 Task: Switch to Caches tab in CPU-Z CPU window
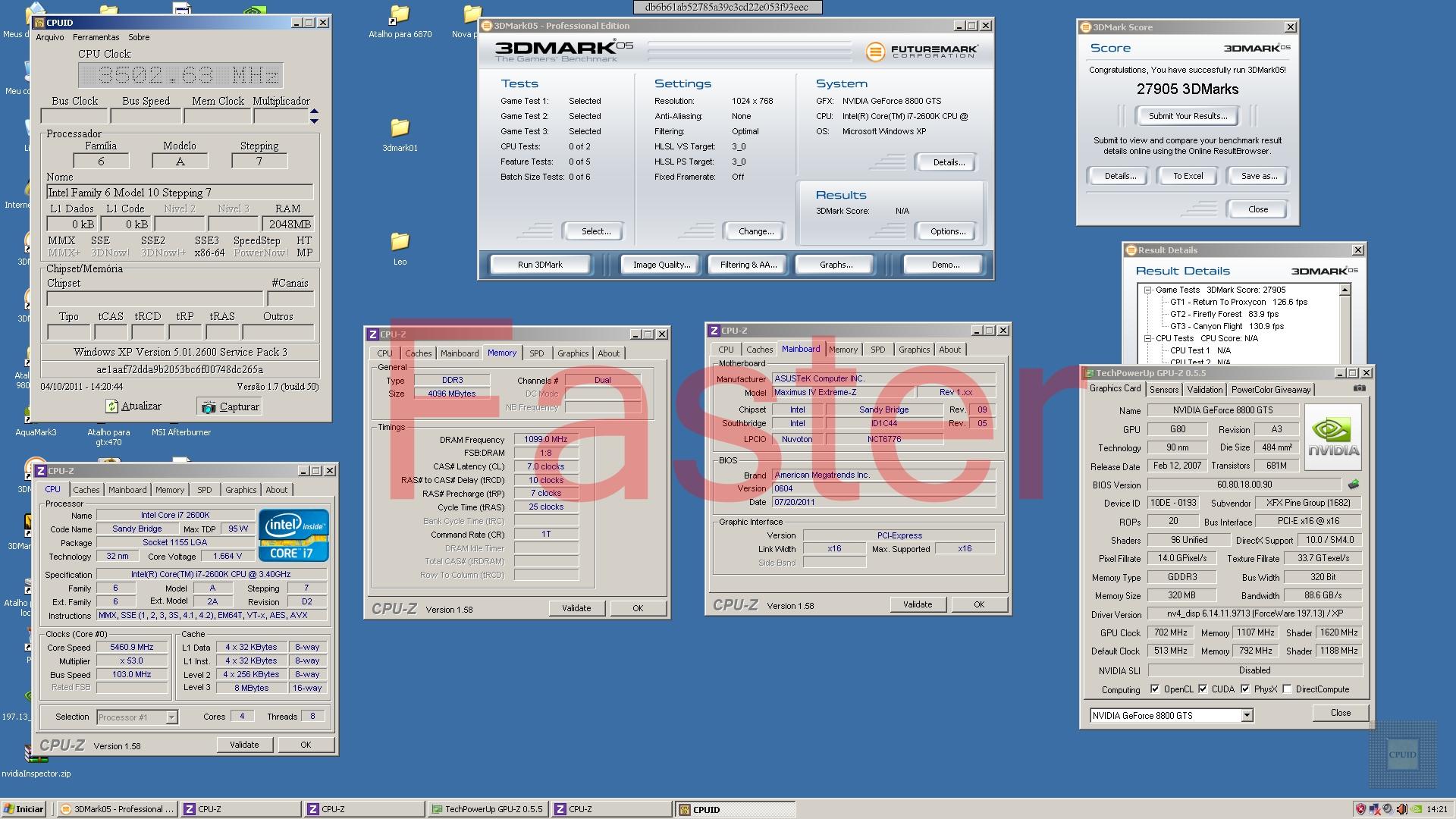[x=86, y=490]
